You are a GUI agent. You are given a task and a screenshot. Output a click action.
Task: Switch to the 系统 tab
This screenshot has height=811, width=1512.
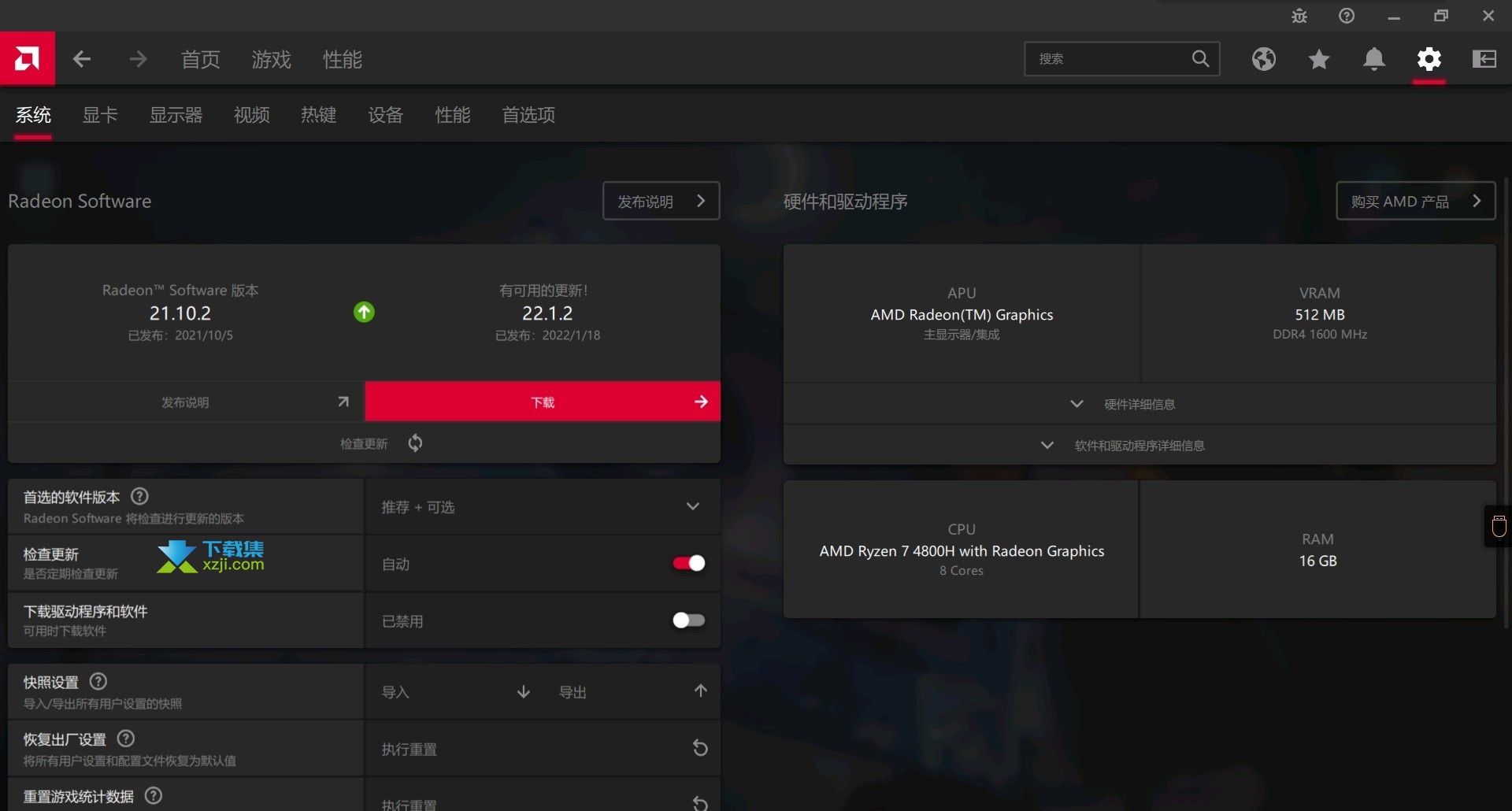(x=33, y=115)
